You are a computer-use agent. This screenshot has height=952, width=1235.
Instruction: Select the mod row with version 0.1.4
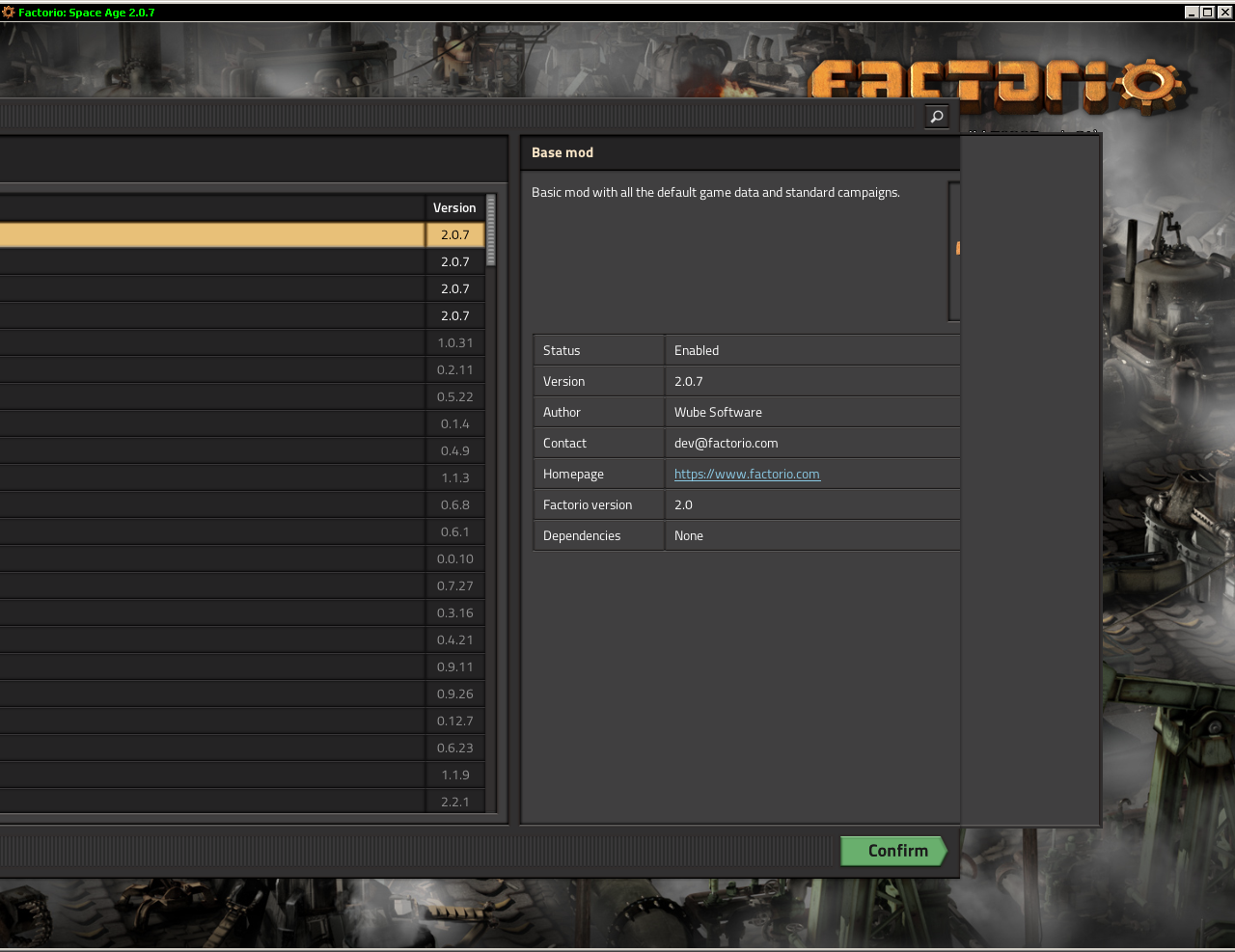[242, 423]
